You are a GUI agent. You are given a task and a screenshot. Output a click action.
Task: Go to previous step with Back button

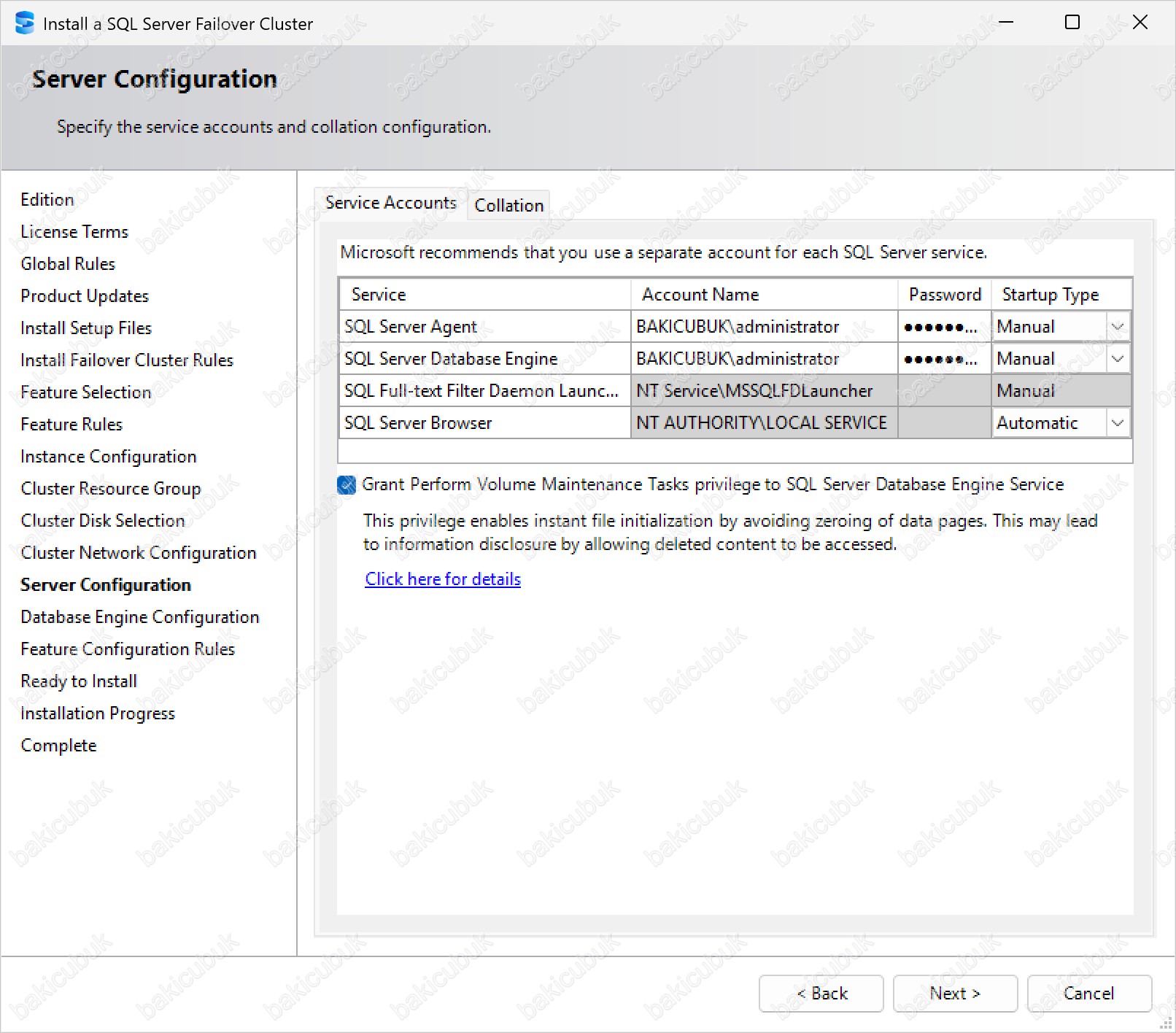pos(821,994)
